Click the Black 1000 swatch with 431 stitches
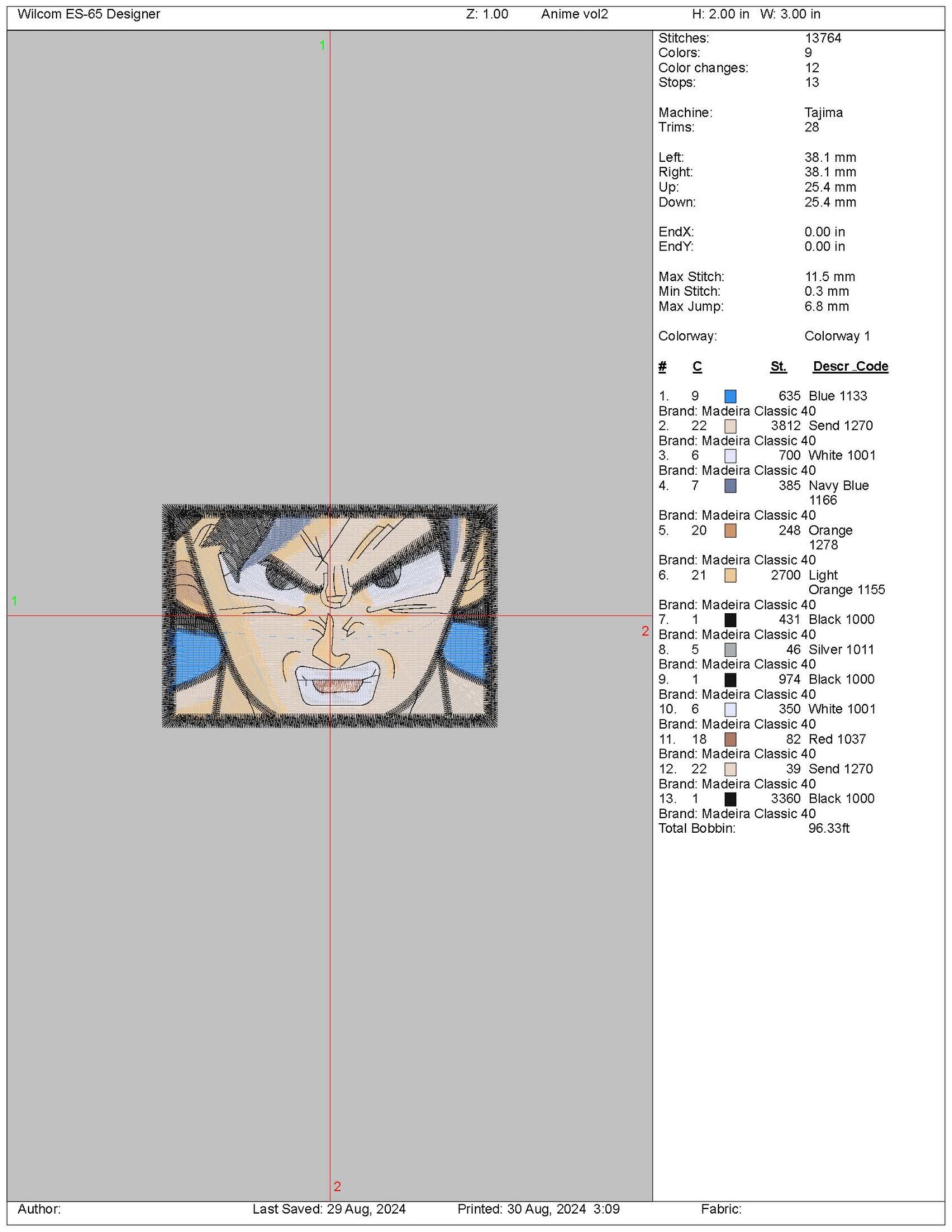 (x=731, y=619)
